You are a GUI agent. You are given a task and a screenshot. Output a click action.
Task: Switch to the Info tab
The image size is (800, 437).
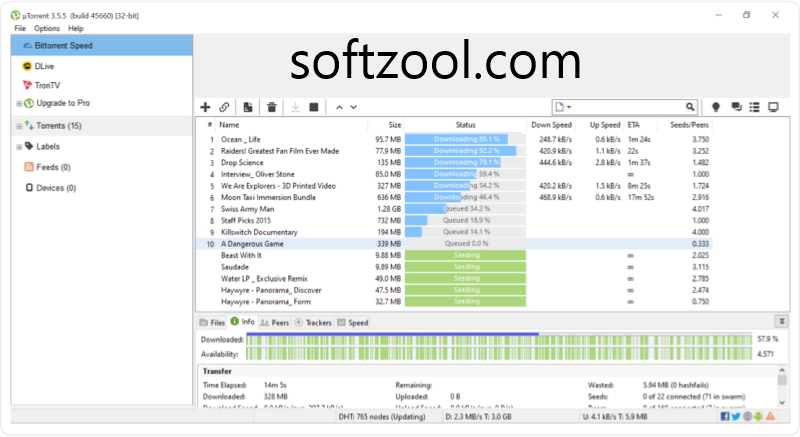[x=242, y=321]
